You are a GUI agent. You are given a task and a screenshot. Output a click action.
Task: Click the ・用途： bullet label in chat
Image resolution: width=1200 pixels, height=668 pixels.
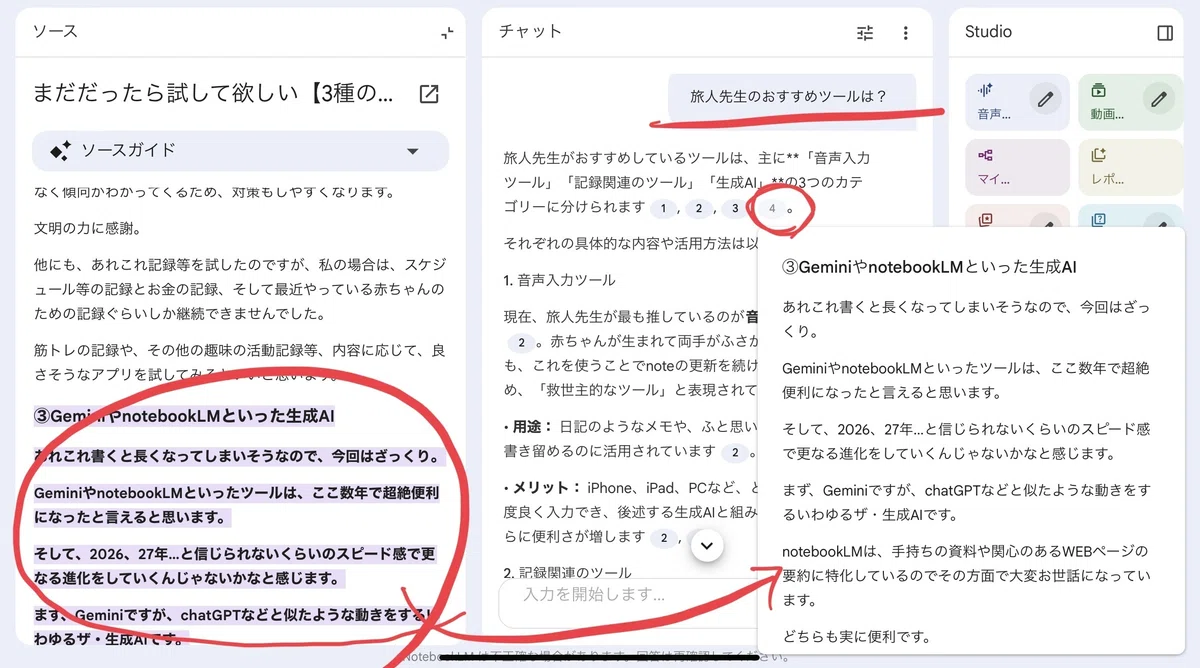(527, 426)
